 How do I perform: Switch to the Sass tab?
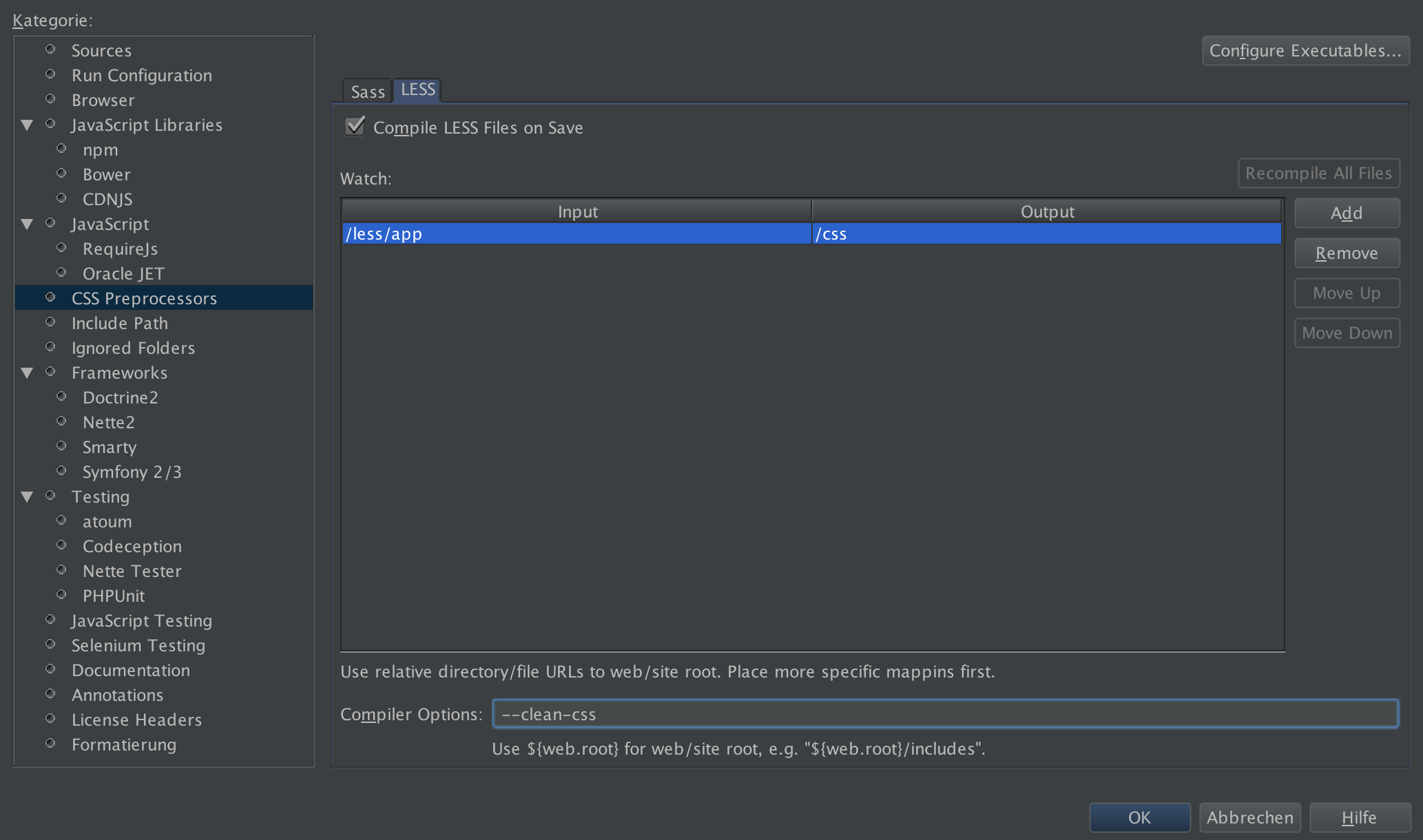point(368,92)
